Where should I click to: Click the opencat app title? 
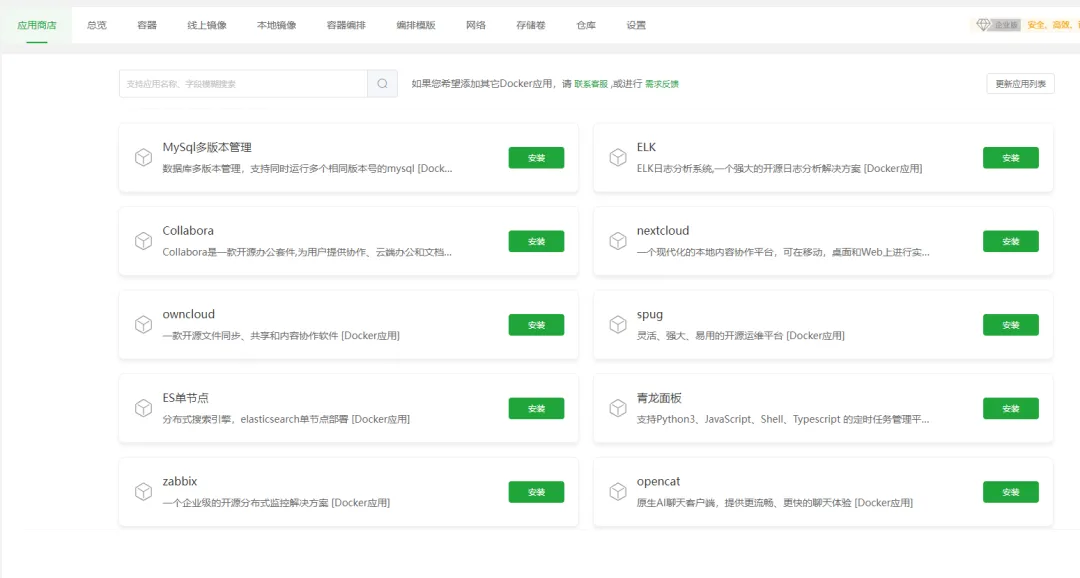click(658, 482)
